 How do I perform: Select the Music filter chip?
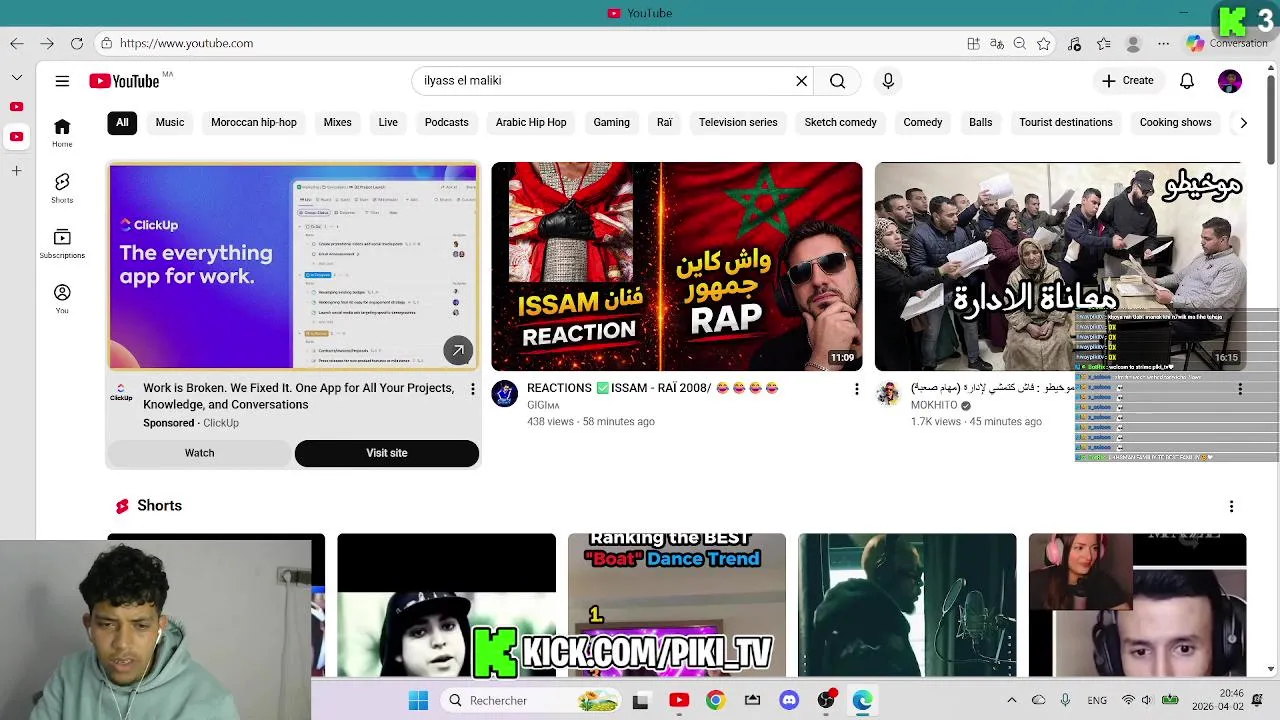pos(170,122)
